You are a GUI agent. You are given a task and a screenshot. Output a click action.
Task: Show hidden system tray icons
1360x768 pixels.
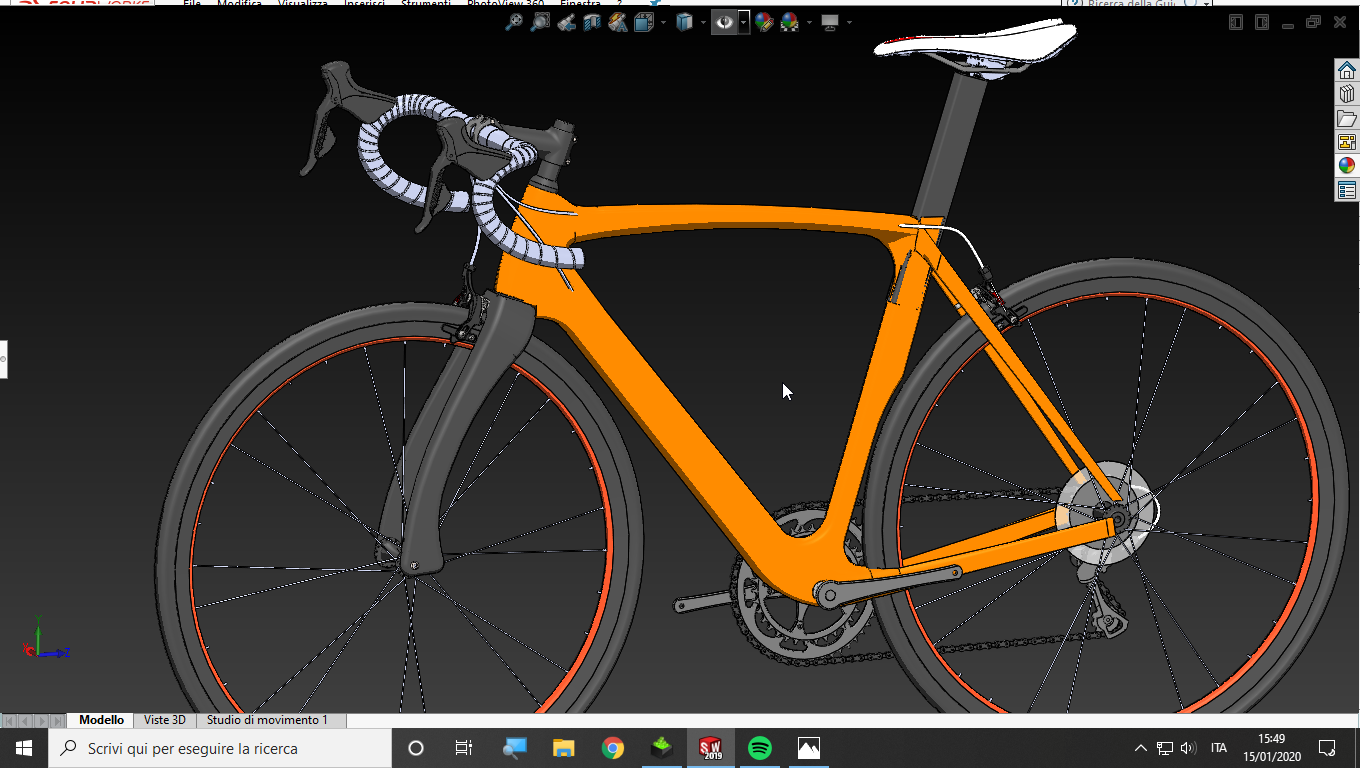point(1141,748)
